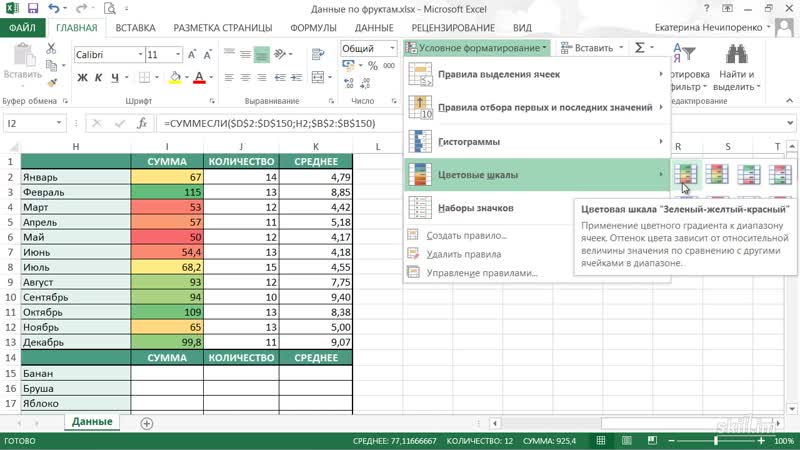Toggle italic К formatting
The height and width of the screenshot is (450, 800).
coord(100,77)
